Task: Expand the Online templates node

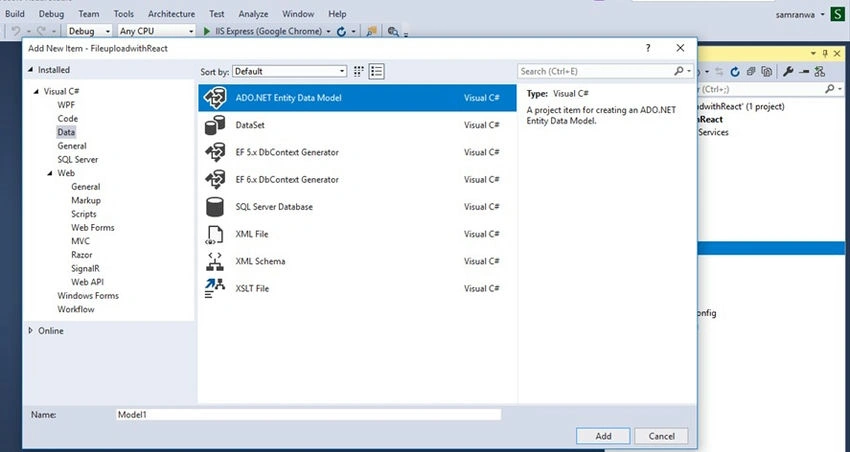Action: tap(30, 331)
